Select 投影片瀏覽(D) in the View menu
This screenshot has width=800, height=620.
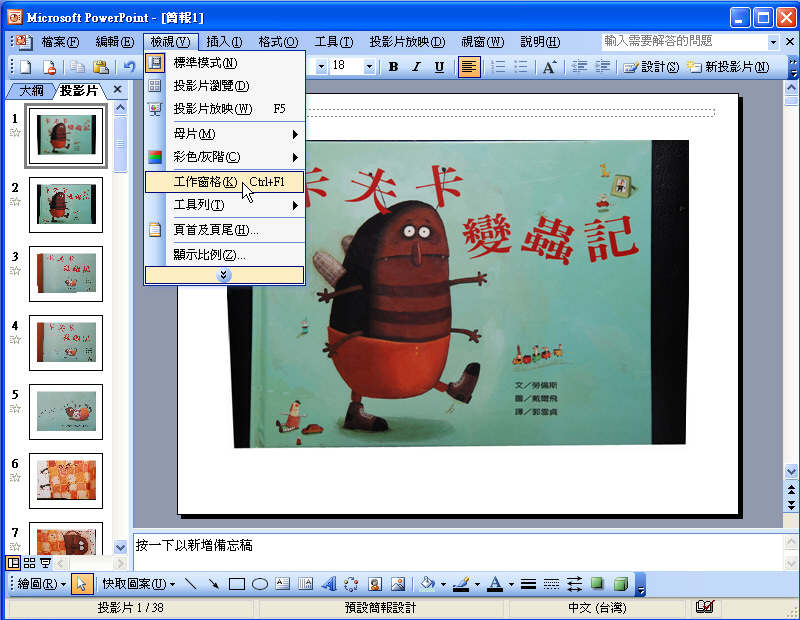point(224,86)
